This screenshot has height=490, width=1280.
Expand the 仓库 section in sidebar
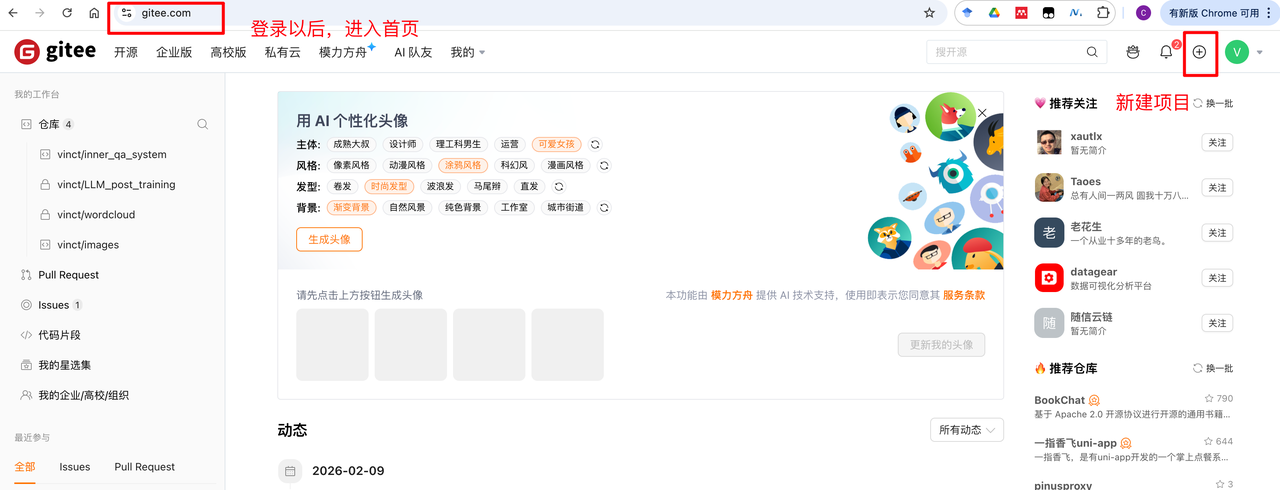(x=48, y=124)
